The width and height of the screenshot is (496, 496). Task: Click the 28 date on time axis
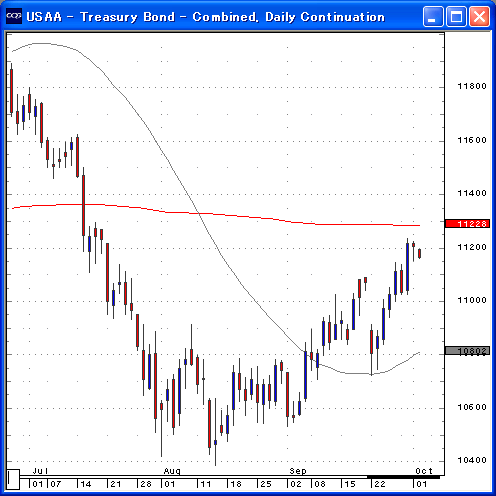(146, 484)
